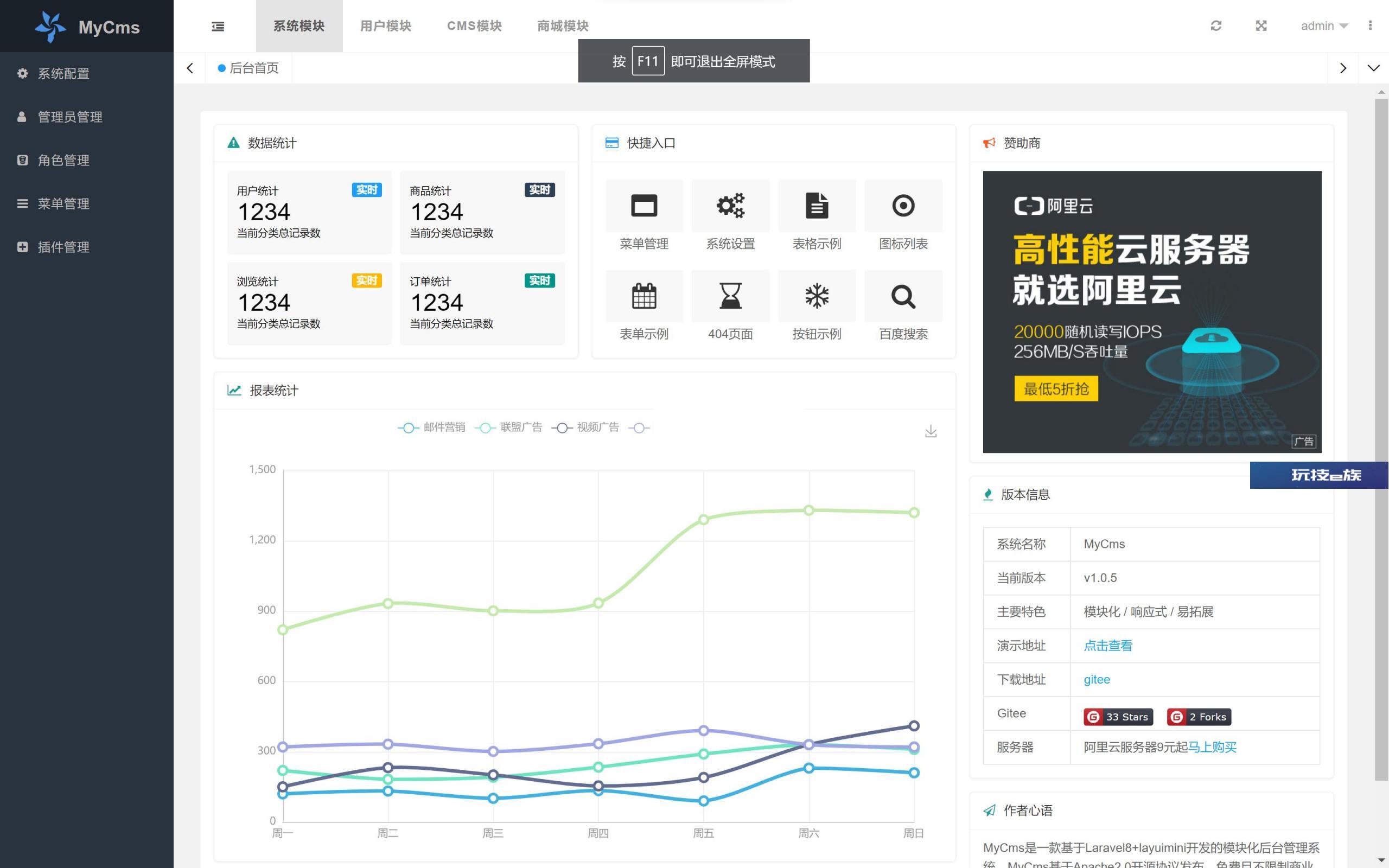This screenshot has width=1389, height=868.
Task: Click the refresh icon in the top bar
Action: pyautogui.click(x=1216, y=26)
